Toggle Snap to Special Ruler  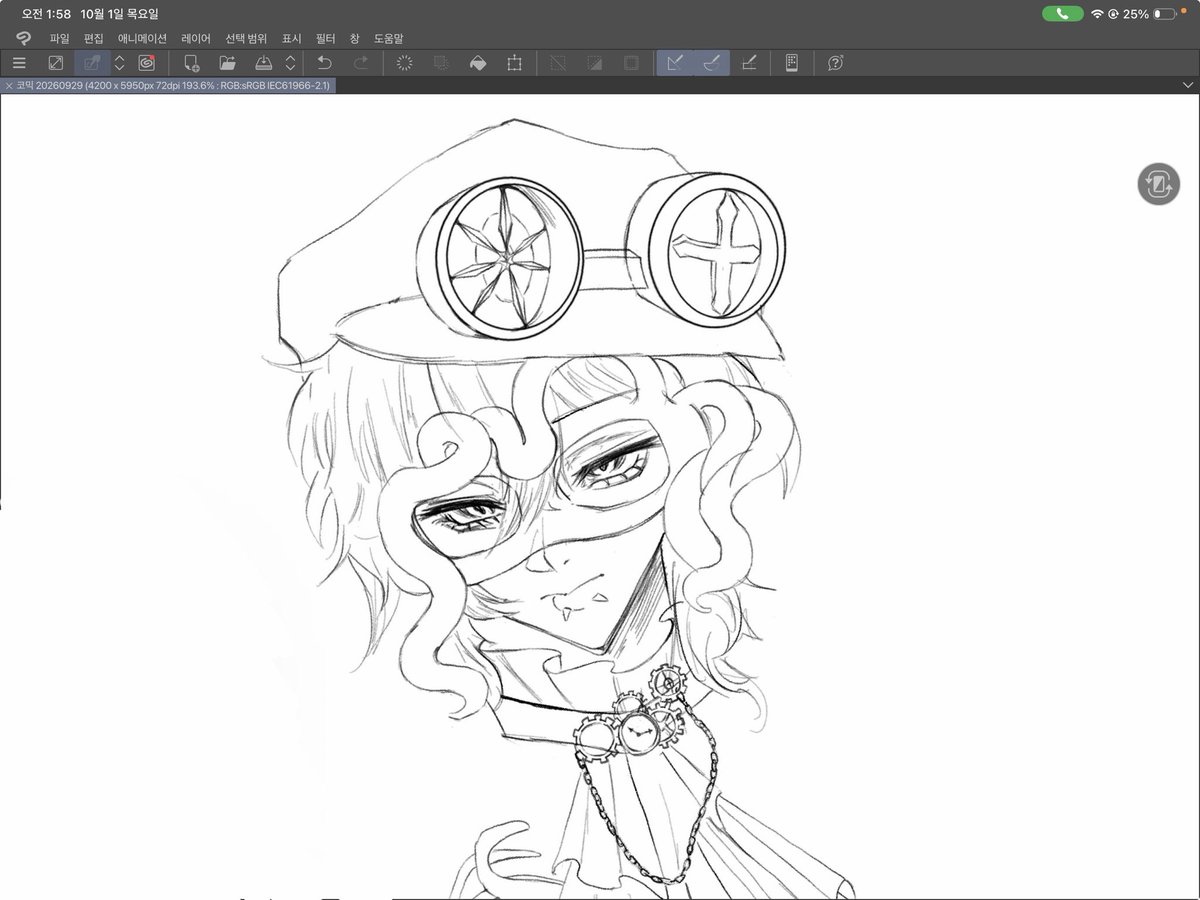(712, 63)
